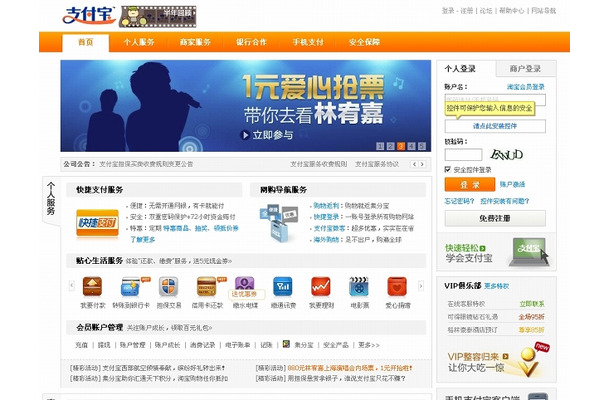
Task: Click into the 校验码 input field
Action: [463, 154]
